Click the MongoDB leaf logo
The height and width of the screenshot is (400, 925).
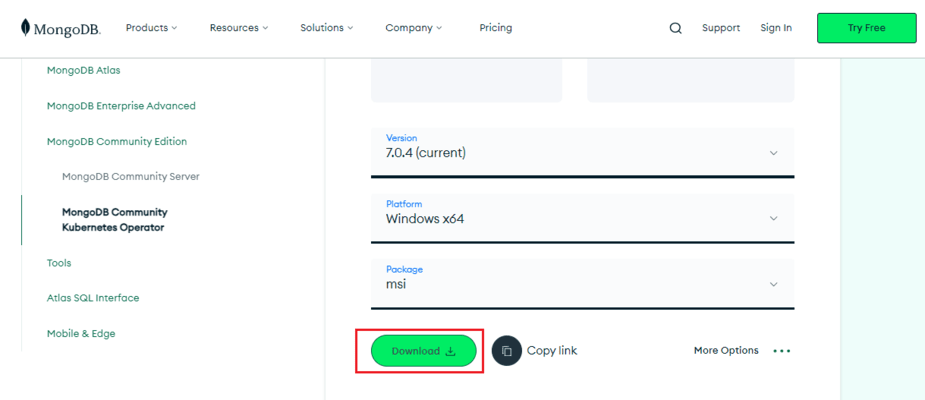(25, 28)
